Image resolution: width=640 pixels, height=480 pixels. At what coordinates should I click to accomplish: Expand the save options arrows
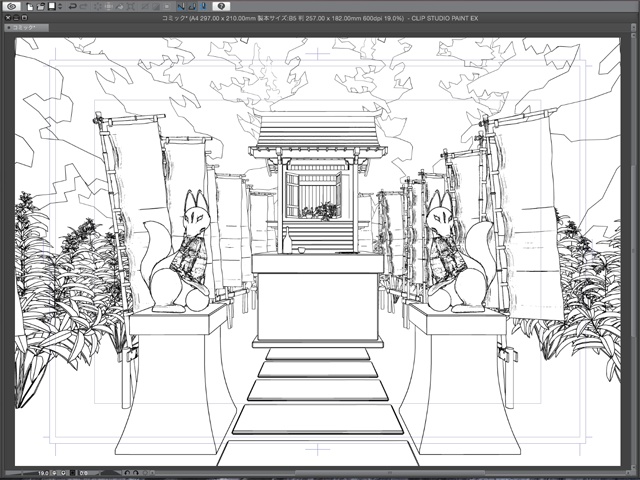point(60,6)
